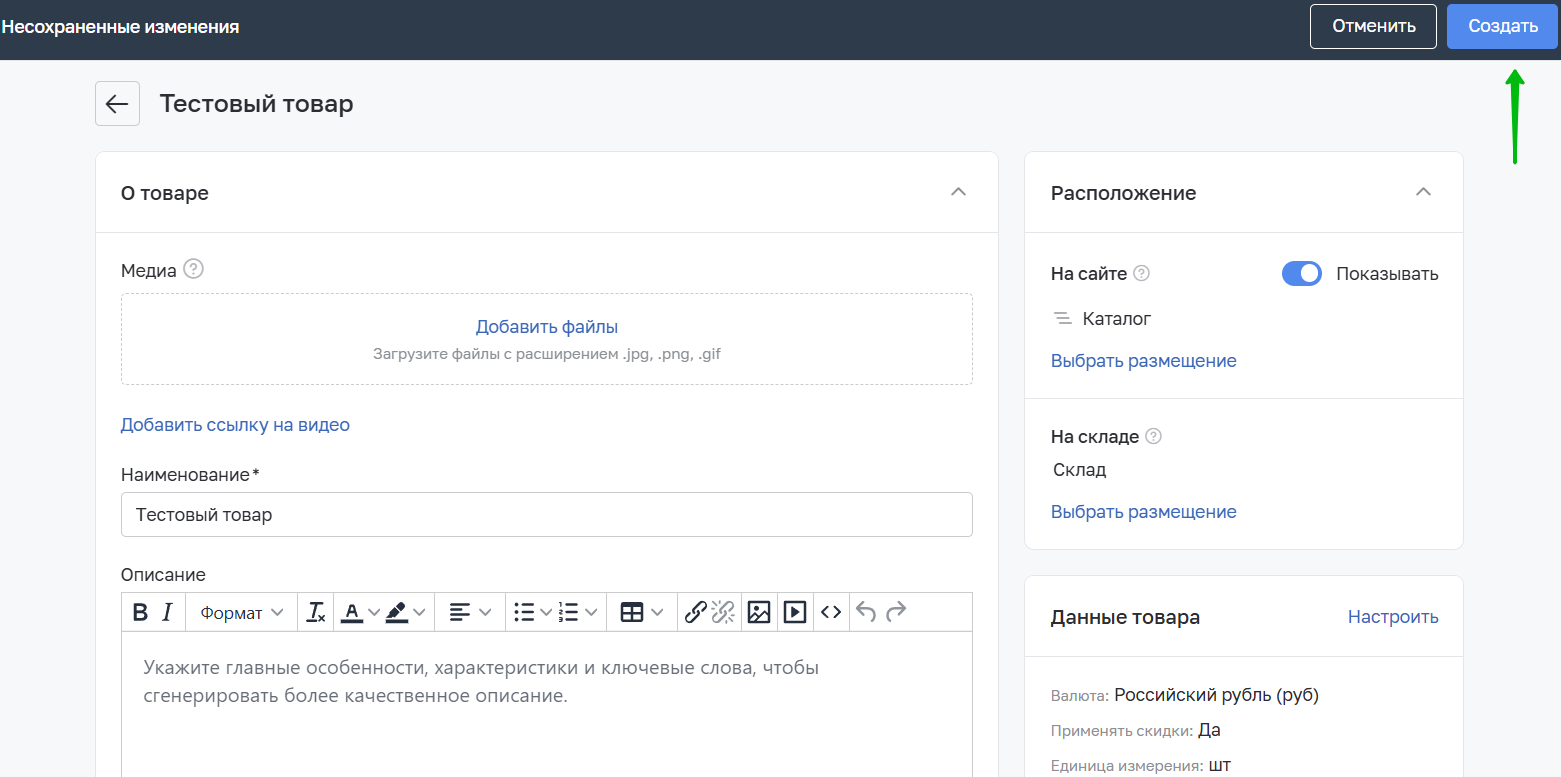Open the Формат dropdown in the editor

(x=240, y=611)
